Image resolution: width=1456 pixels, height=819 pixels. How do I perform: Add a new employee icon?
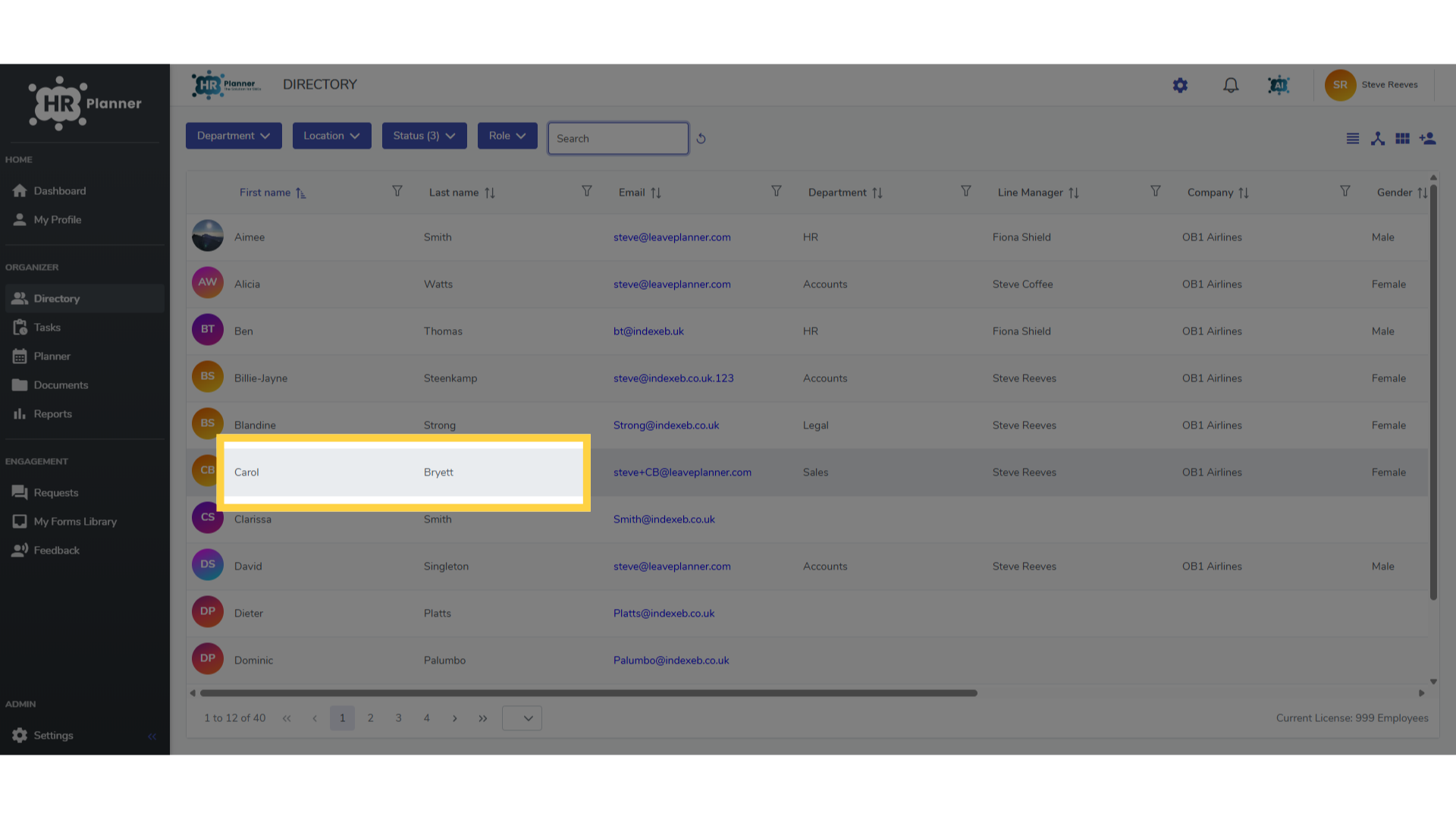[x=1428, y=139]
